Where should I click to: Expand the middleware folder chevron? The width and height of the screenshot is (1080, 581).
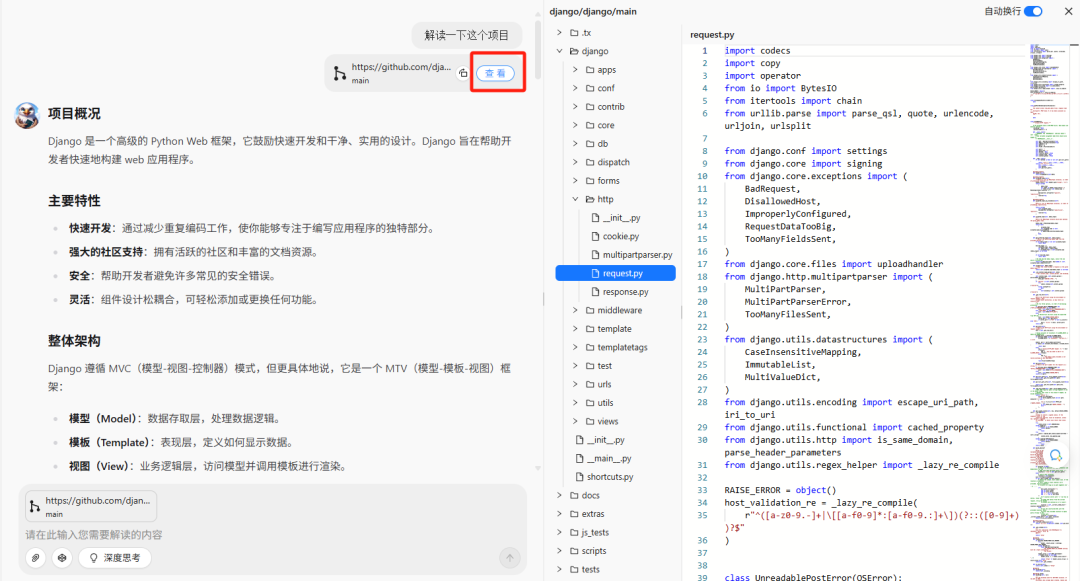(575, 310)
